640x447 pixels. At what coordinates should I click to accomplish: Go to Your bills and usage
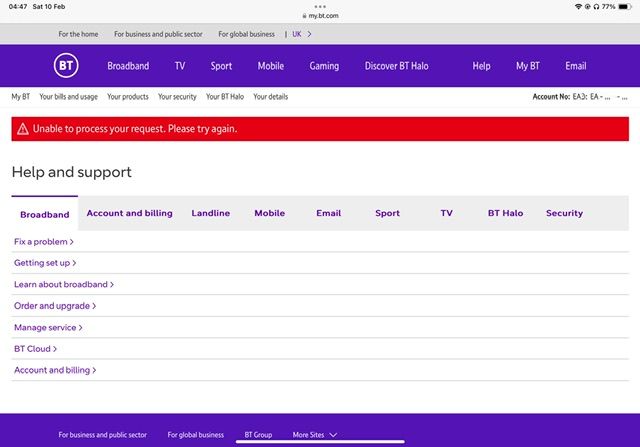point(68,97)
